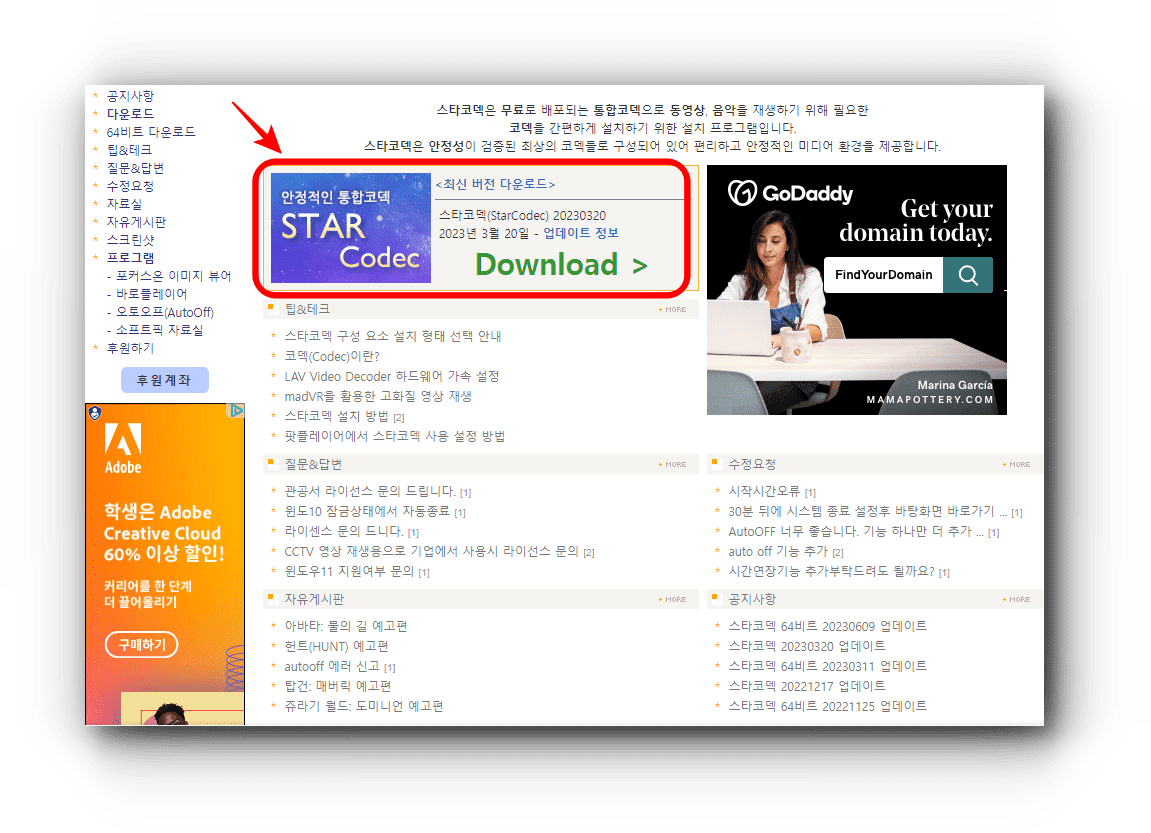Viewport: 1151px width, 833px height.
Task: Click MORE in the 수정요청 section header
Action: pos(1019,465)
